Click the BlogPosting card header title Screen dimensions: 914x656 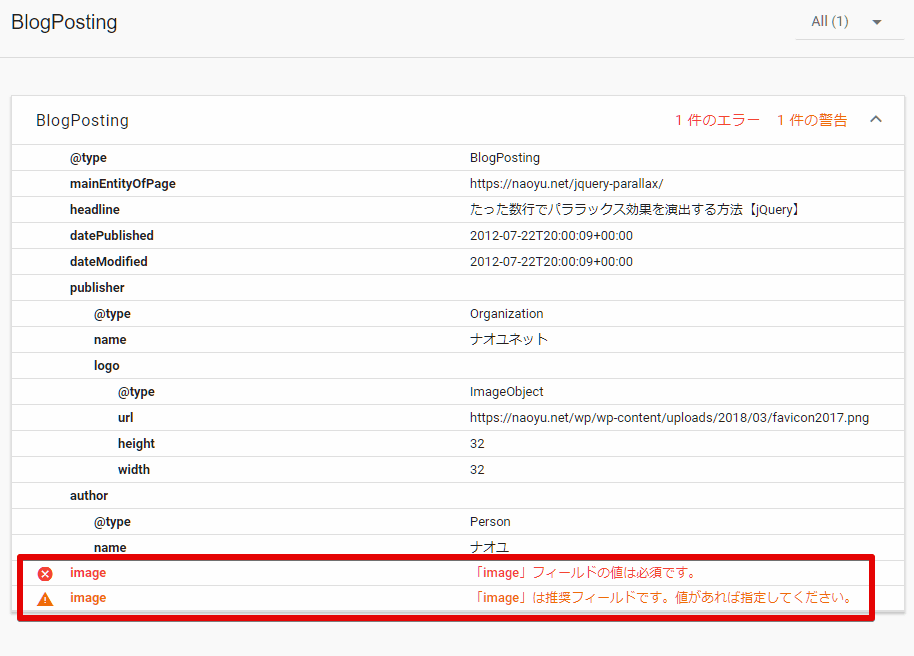(82, 120)
